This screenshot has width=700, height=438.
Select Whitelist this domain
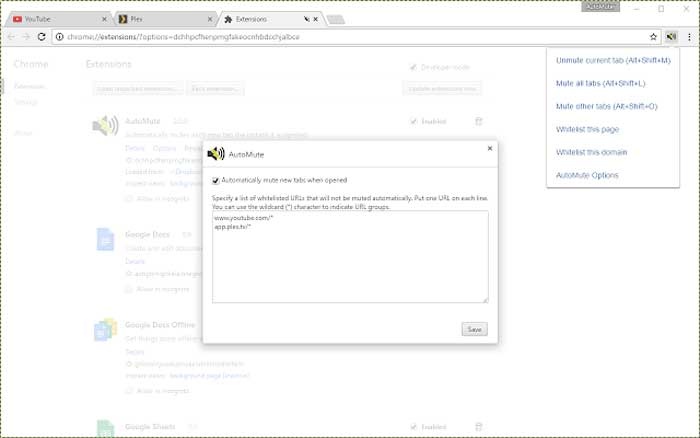pos(591,152)
